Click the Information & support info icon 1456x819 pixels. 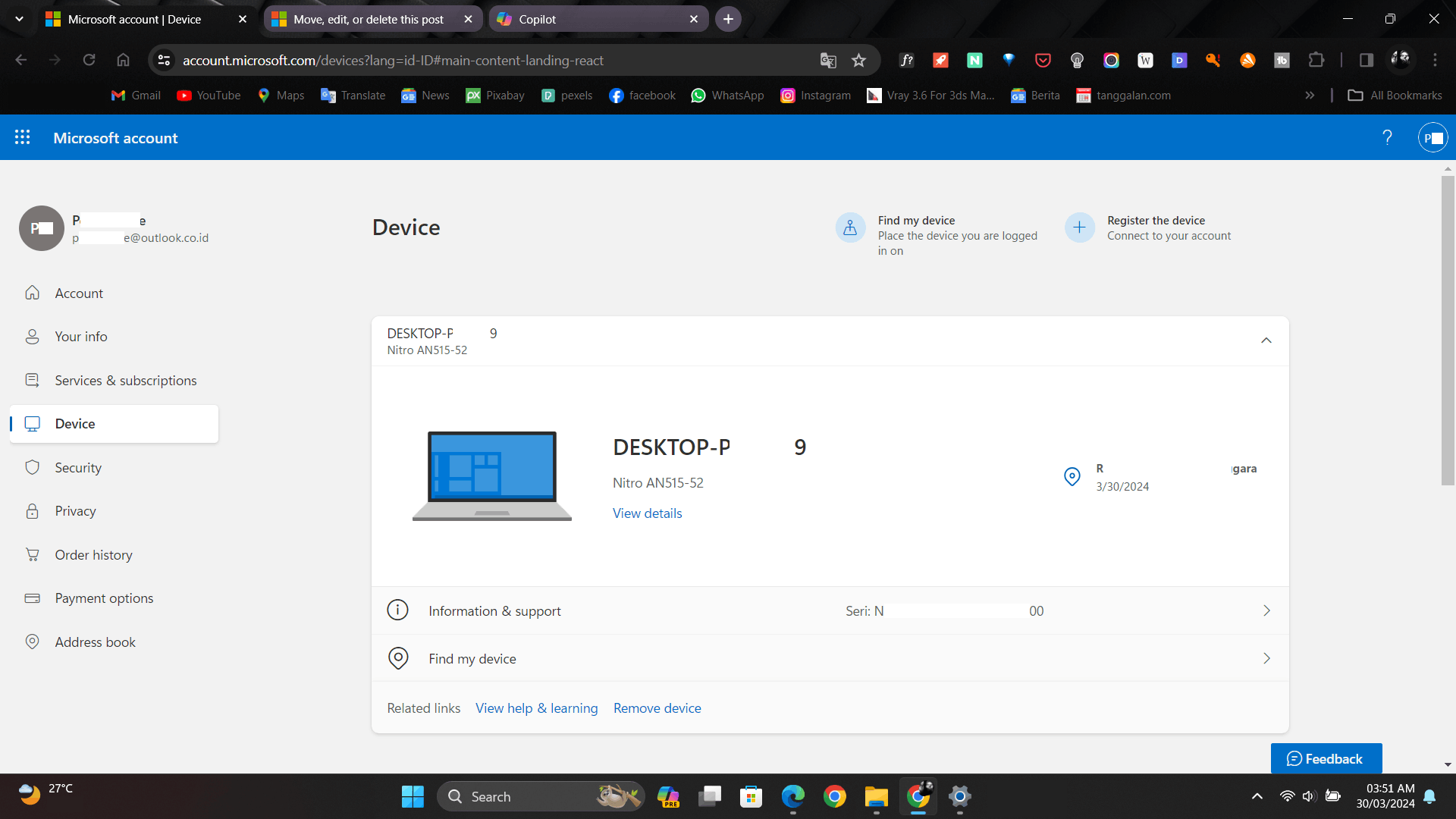[x=397, y=610]
